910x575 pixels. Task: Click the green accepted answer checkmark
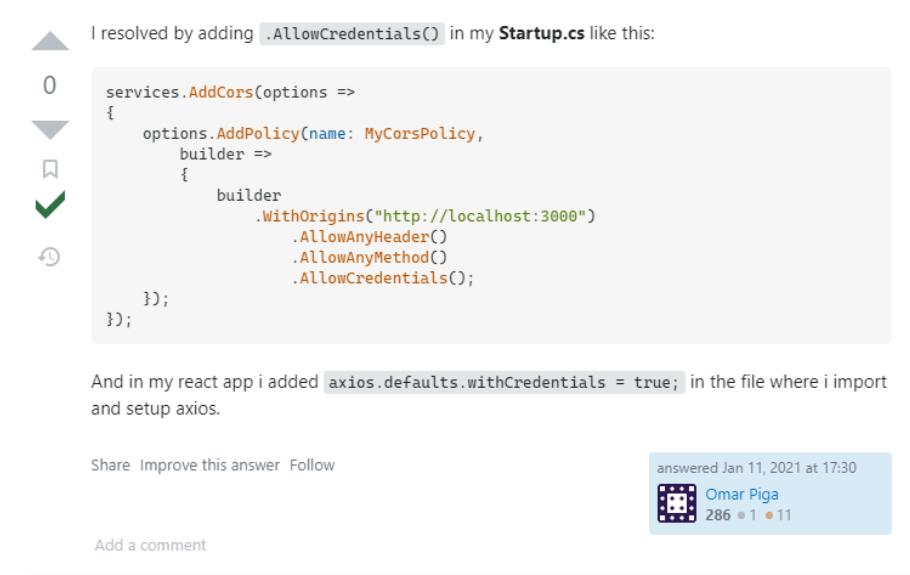tap(50, 207)
